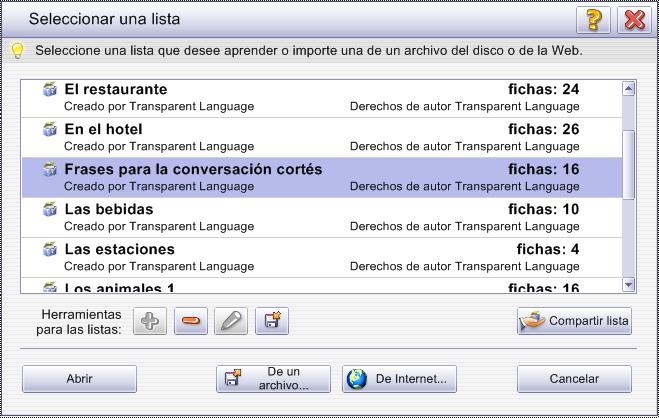This screenshot has width=659, height=418.
Task: Click the scrollbar up arrow
Action: (x=628, y=89)
